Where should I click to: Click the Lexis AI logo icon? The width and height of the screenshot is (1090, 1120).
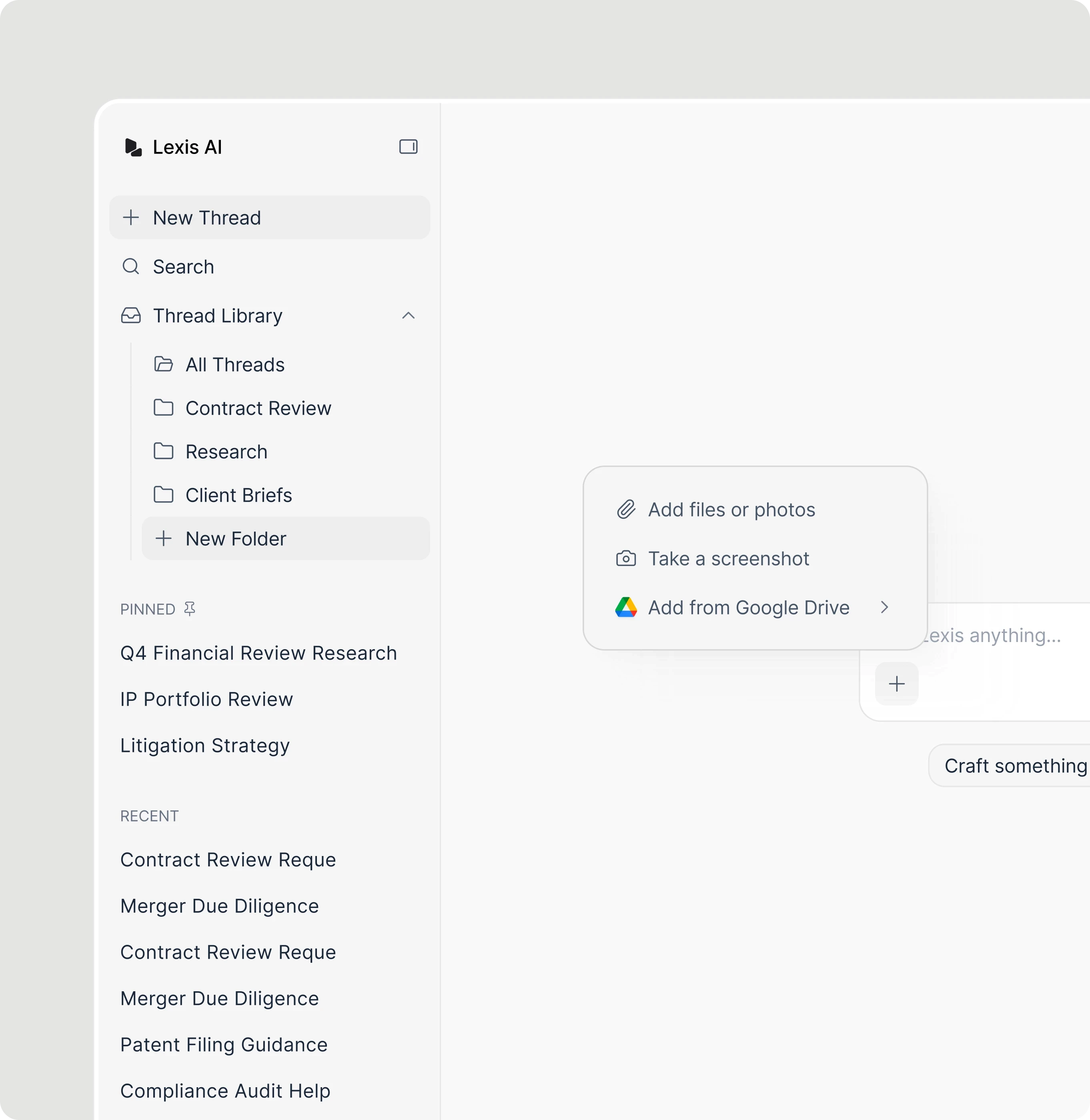tap(133, 147)
